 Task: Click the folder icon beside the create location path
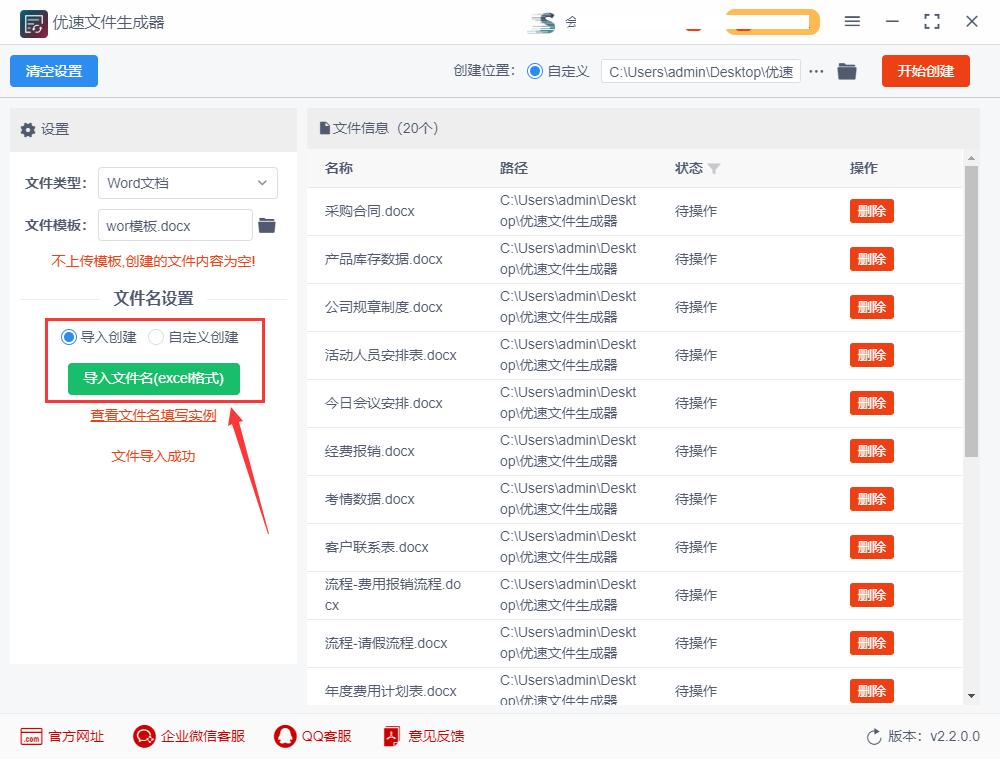846,71
